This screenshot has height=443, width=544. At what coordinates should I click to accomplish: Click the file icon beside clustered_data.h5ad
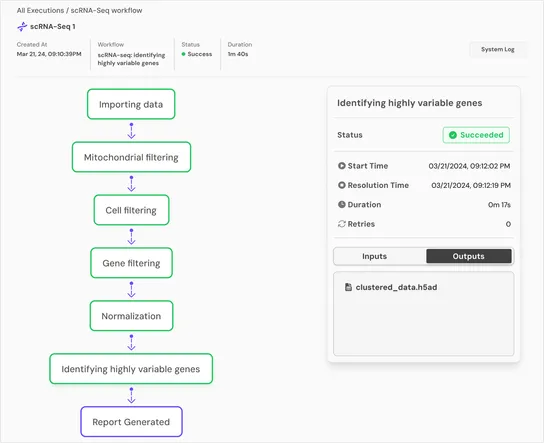[x=348, y=287]
